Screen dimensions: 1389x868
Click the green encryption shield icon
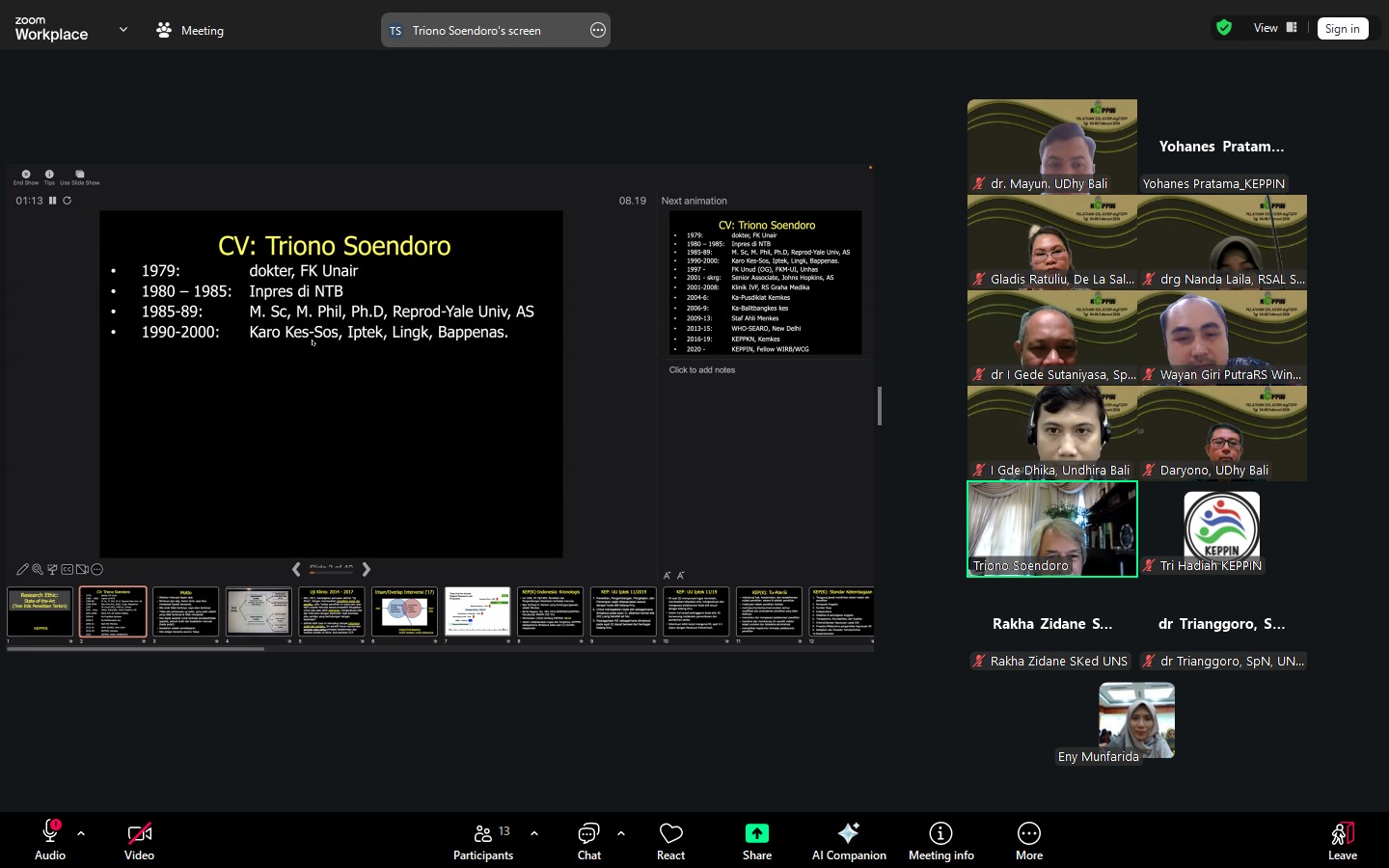pos(1224,28)
